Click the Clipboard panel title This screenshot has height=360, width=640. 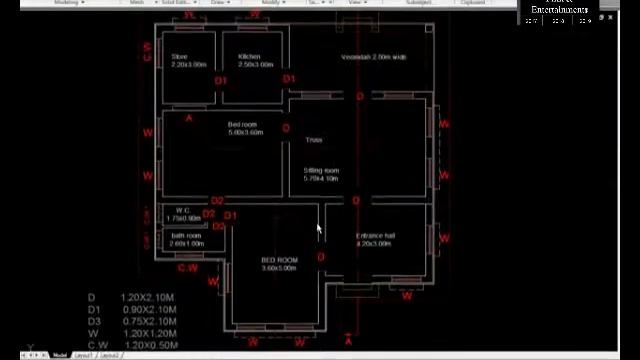click(473, 2)
